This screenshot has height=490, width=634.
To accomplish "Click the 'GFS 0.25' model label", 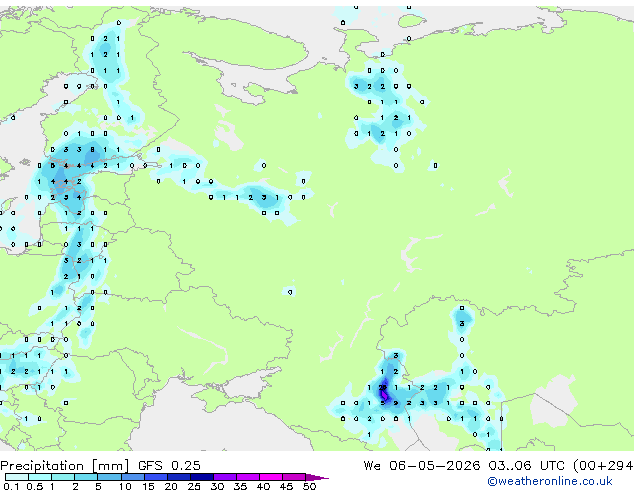I will (x=169, y=466).
